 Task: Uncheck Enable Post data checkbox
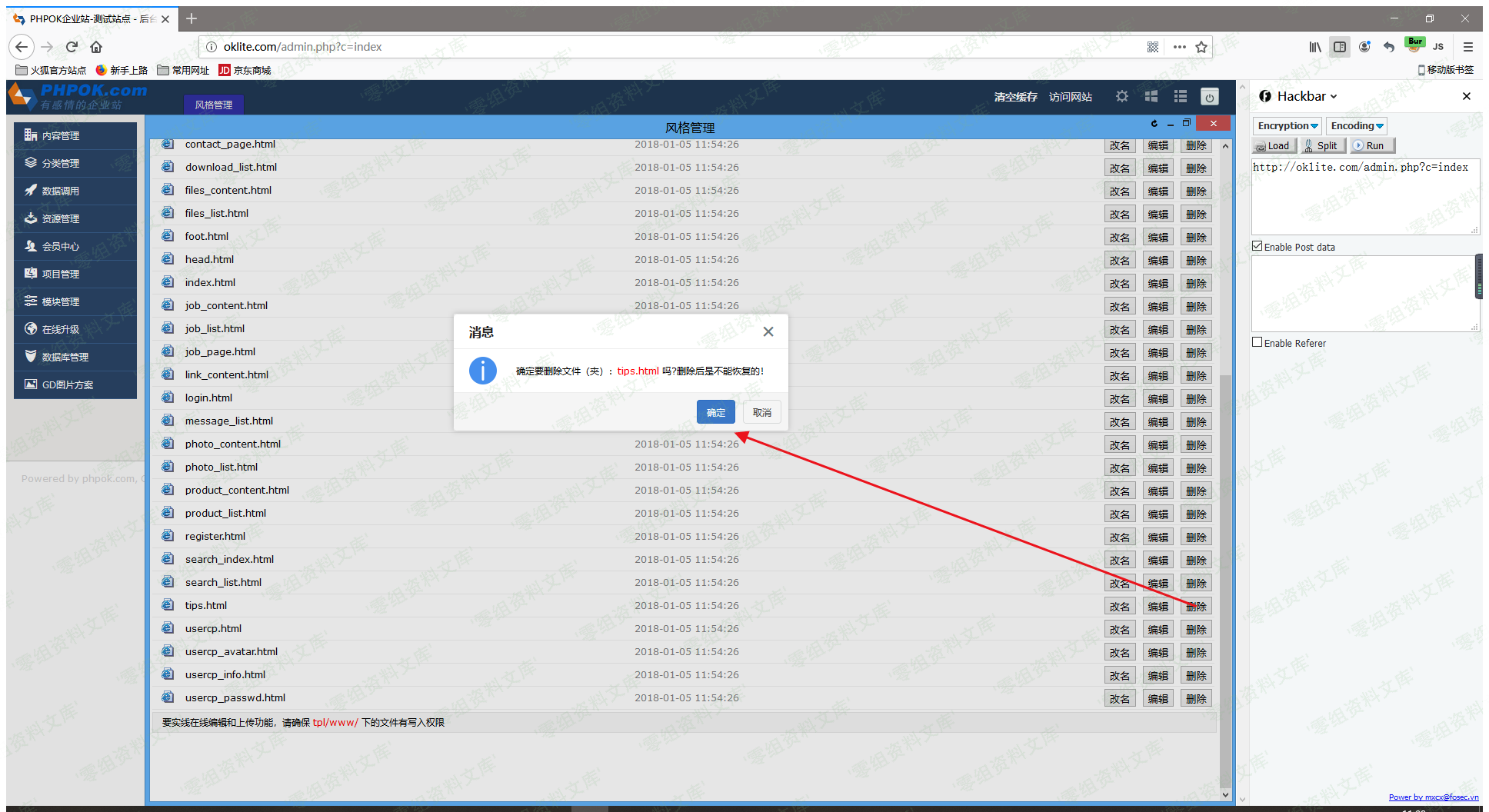(1257, 246)
